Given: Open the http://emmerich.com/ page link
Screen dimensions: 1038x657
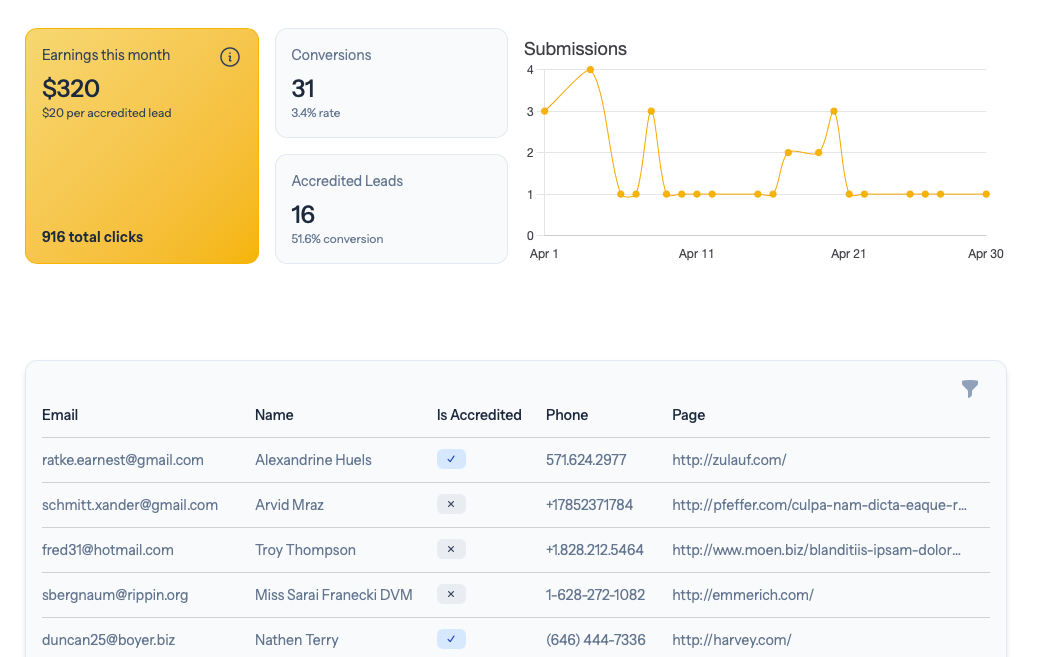Looking at the screenshot, I should (742, 595).
